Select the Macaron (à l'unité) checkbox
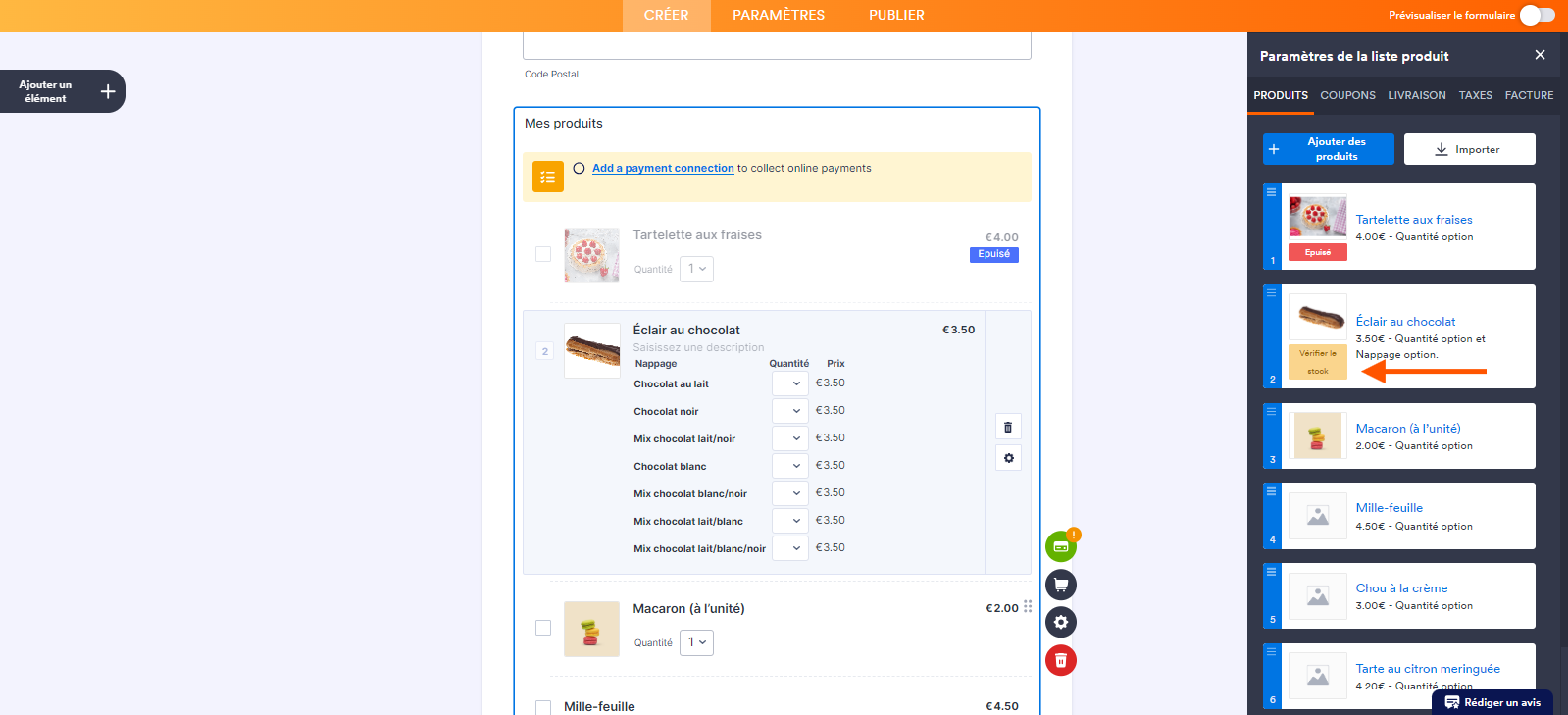Image resolution: width=1568 pixels, height=715 pixels. (x=543, y=628)
